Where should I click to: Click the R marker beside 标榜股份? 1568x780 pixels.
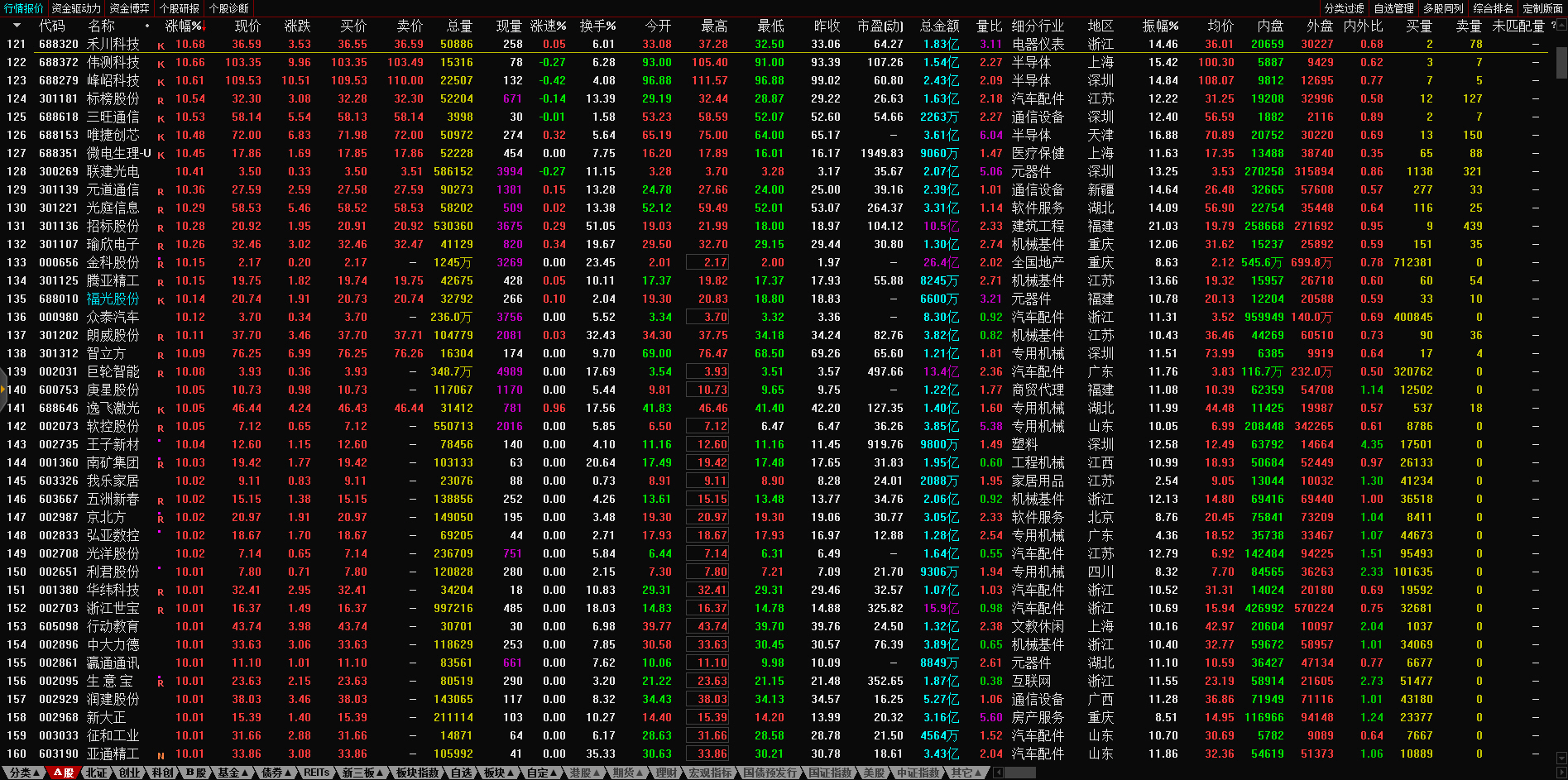(161, 100)
